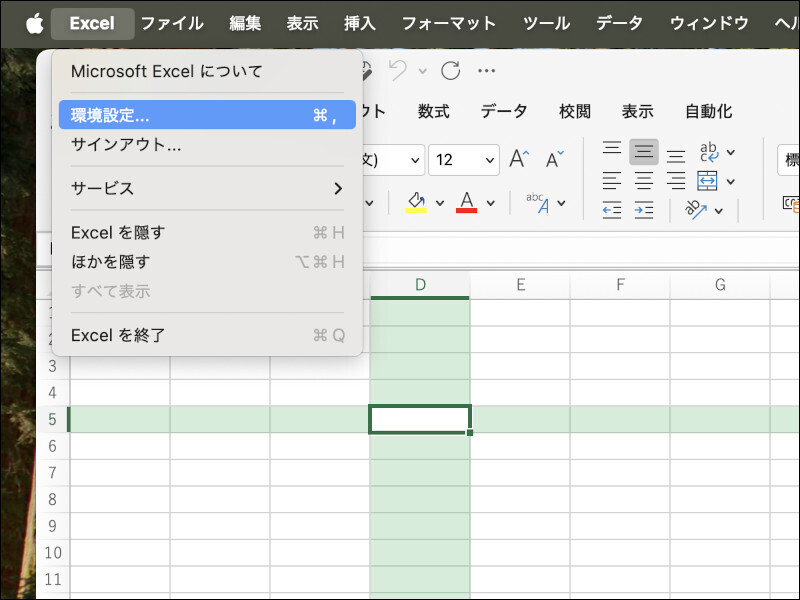Open the undo history dropdown arrow
The height and width of the screenshot is (600, 800).
(422, 71)
